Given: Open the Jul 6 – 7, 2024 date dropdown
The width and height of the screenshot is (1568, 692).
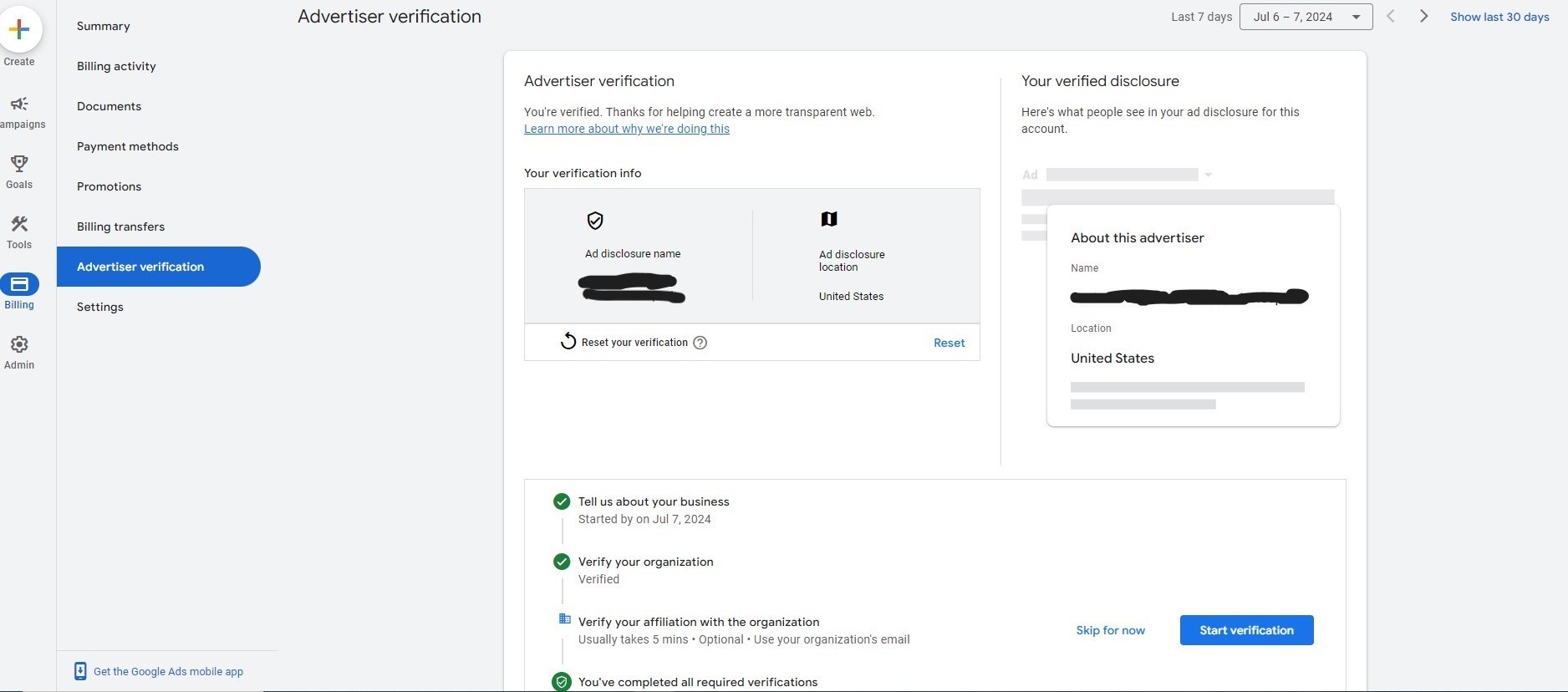Looking at the screenshot, I should point(1306,17).
